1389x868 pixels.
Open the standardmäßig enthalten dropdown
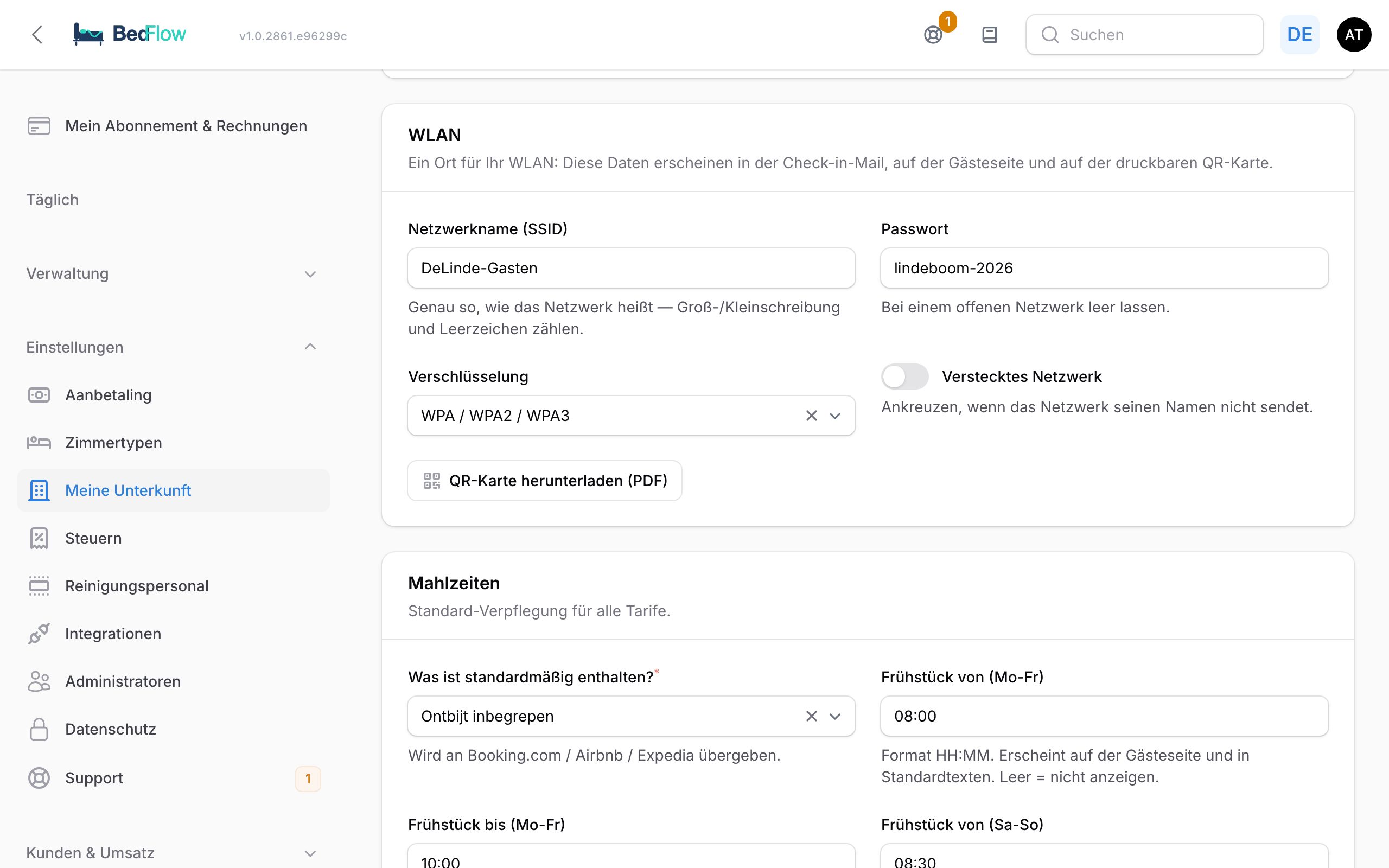click(632, 717)
